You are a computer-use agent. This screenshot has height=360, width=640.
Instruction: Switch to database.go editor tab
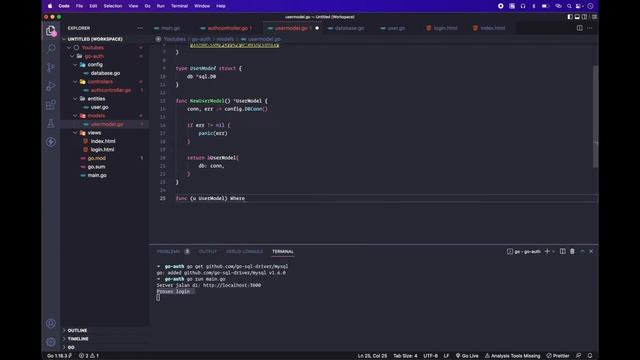click(x=349, y=28)
